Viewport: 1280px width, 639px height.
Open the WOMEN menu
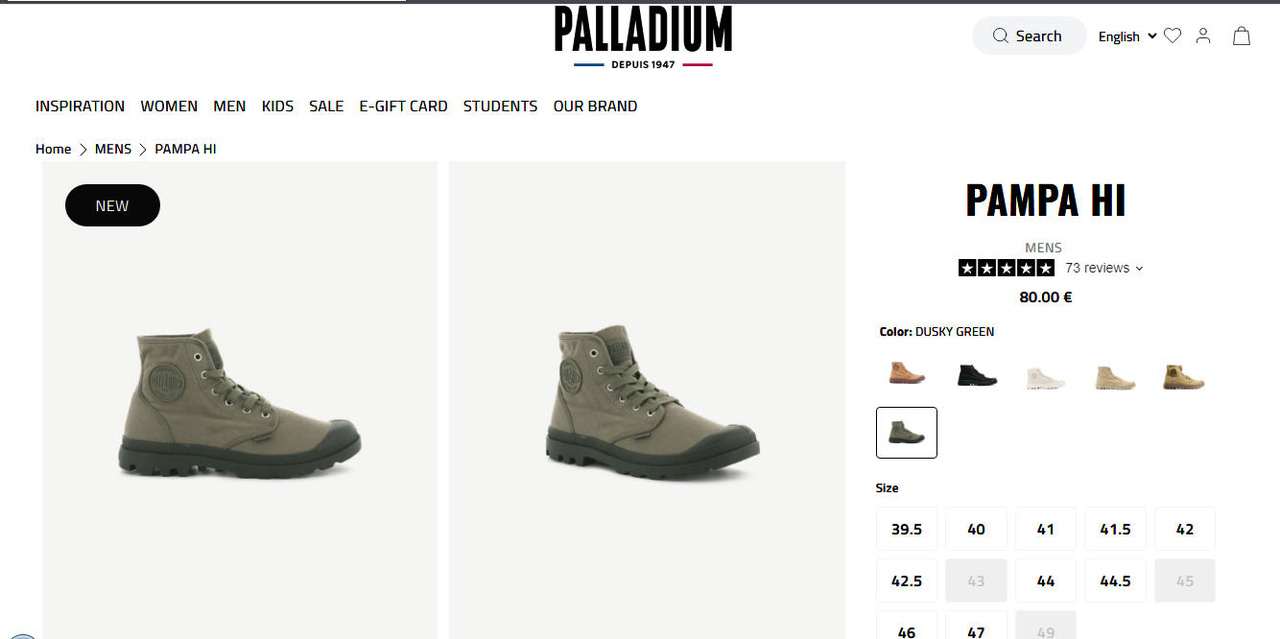click(169, 106)
